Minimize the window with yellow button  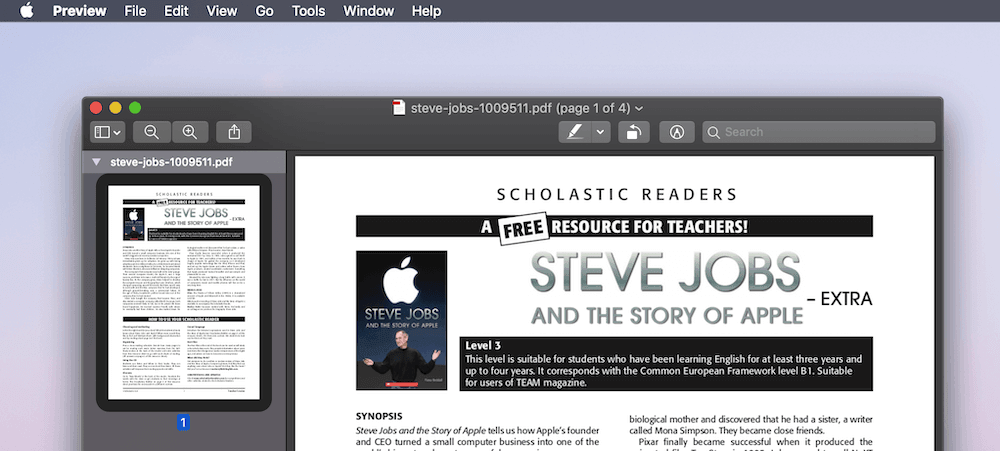115,108
